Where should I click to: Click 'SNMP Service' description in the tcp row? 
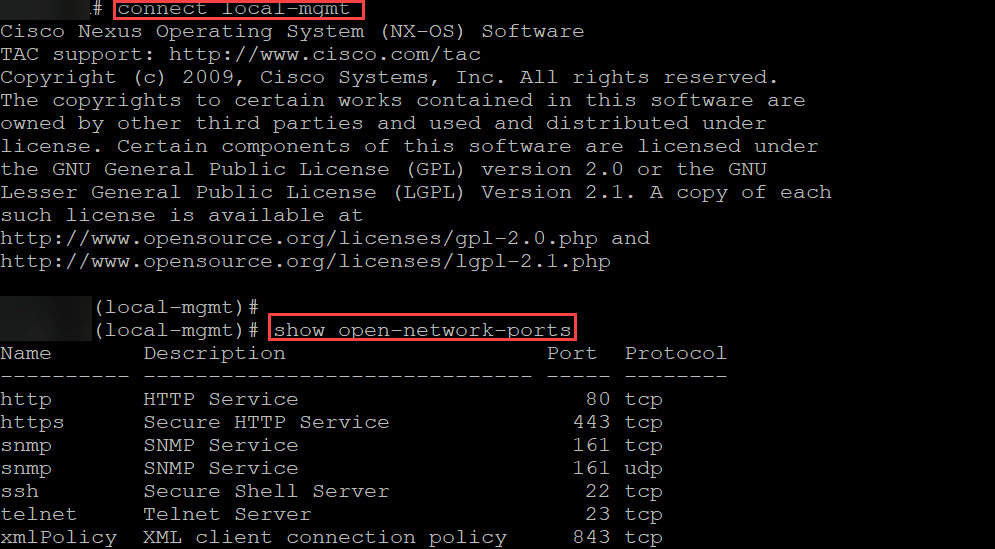click(221, 446)
